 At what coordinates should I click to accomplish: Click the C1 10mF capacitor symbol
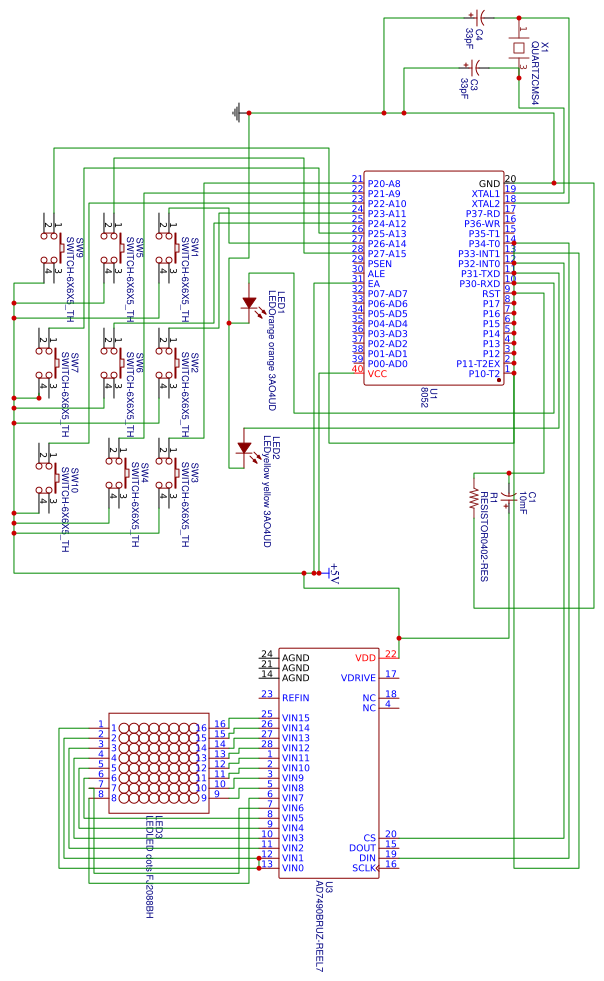coord(509,499)
